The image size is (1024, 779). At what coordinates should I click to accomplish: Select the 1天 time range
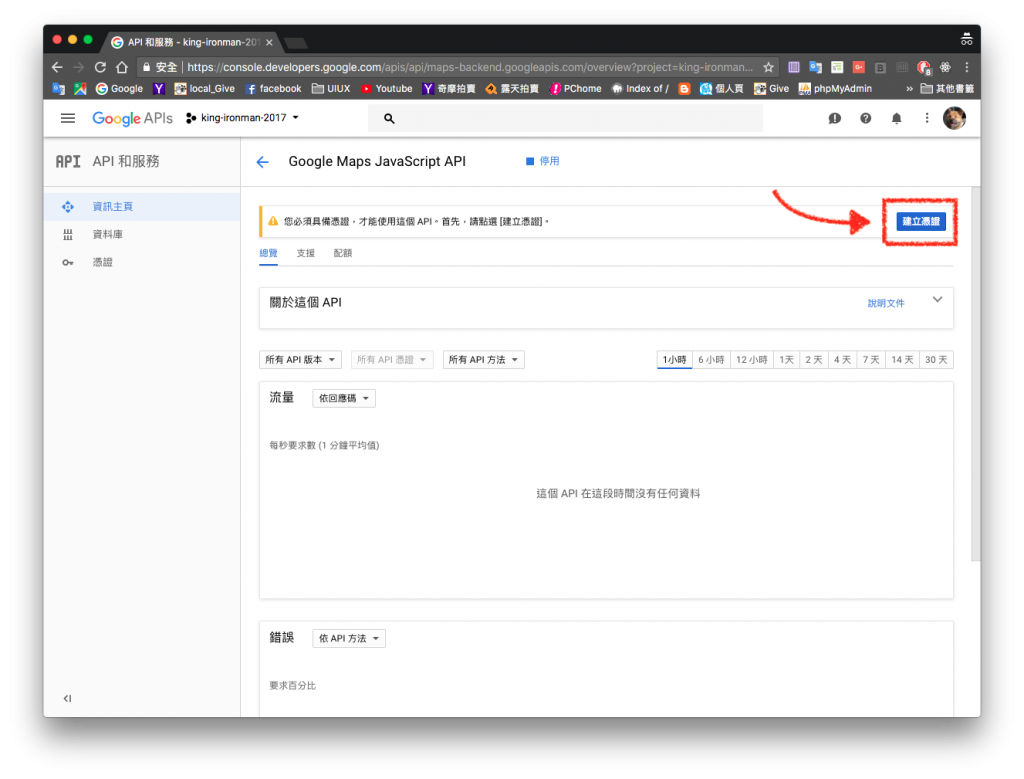click(786, 360)
